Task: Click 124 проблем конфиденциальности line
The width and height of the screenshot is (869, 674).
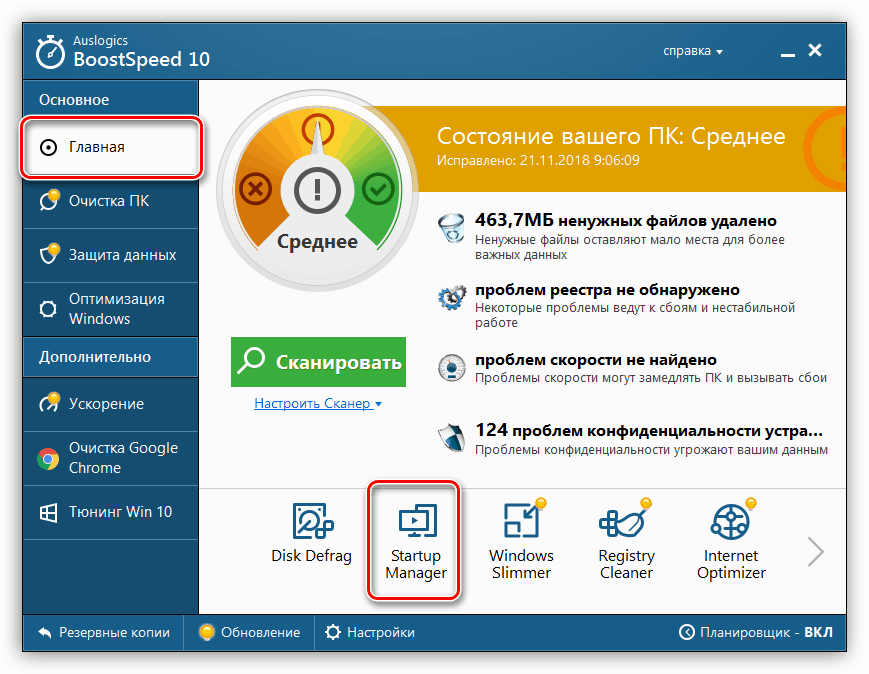Action: click(x=649, y=431)
